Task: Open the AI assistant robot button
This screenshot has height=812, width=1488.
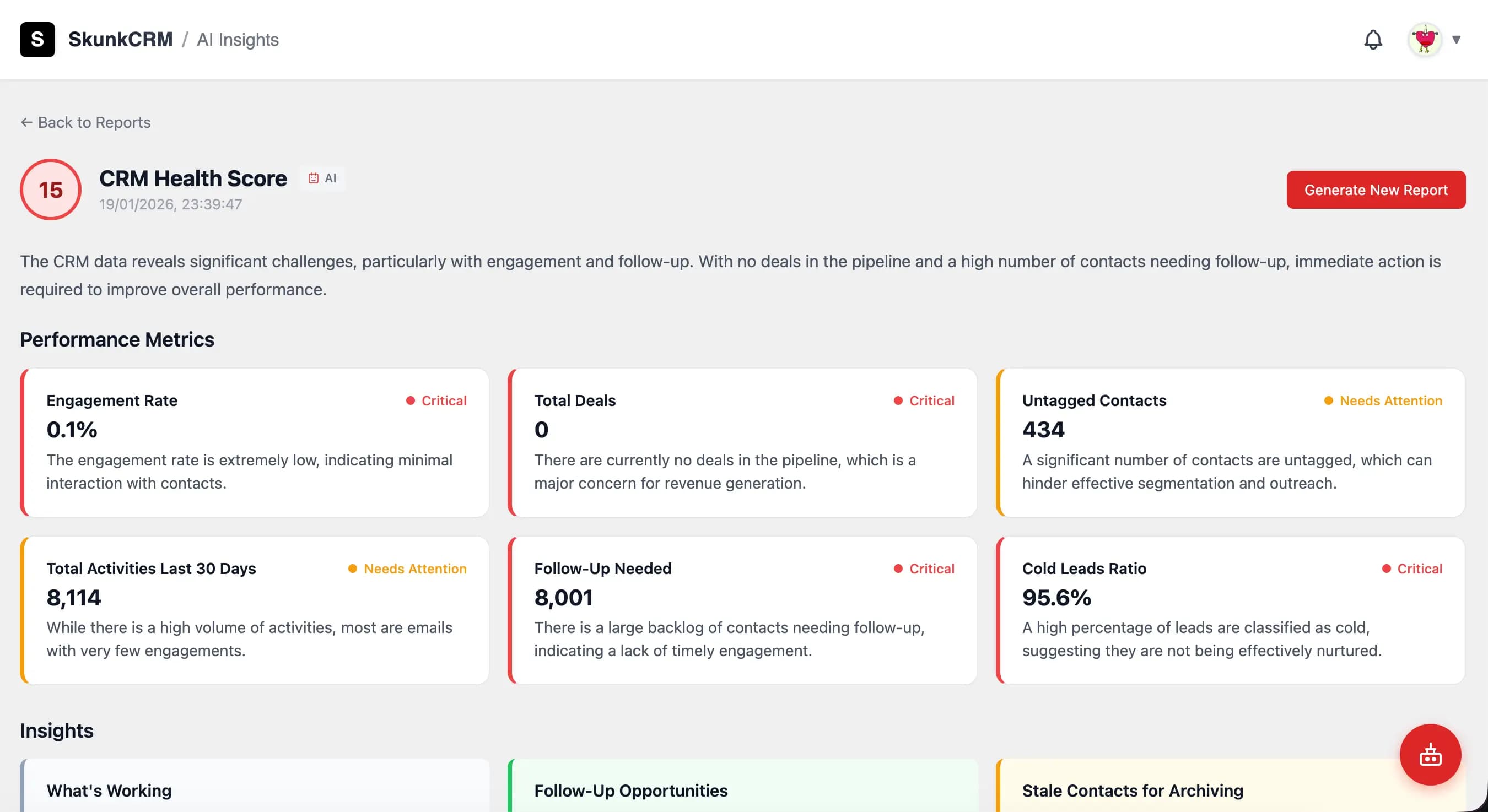Action: pos(1431,755)
